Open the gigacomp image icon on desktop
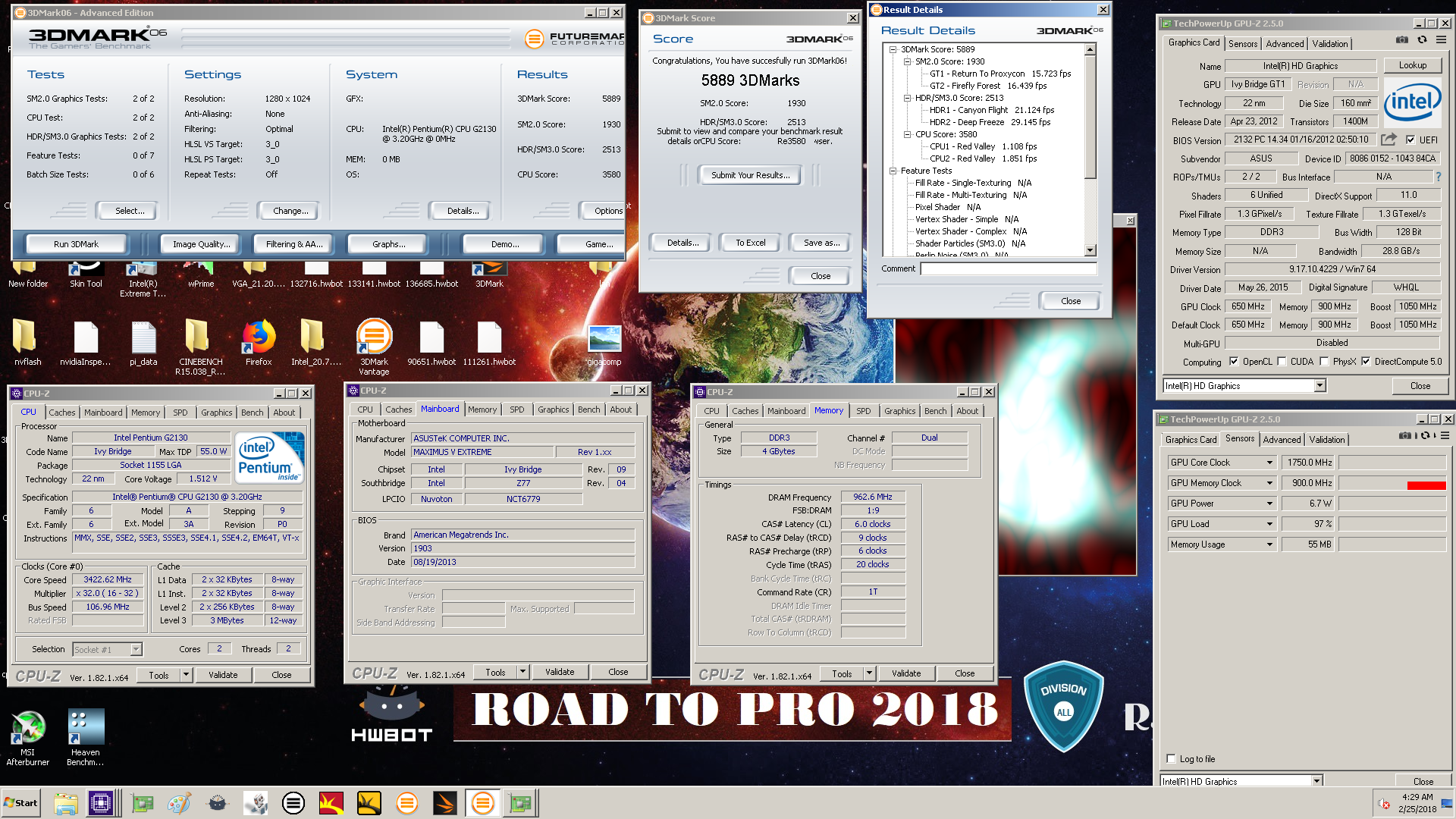This screenshot has height=819, width=1456. 604,345
